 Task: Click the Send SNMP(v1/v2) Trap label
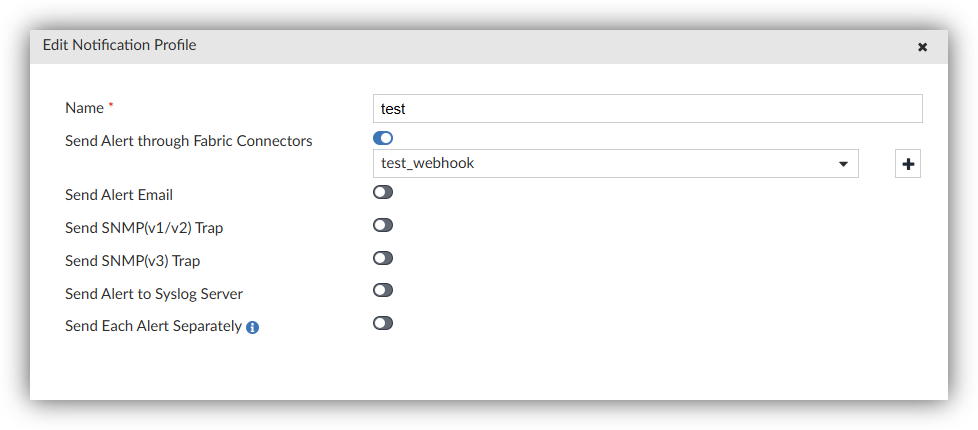pyautogui.click(x=144, y=228)
